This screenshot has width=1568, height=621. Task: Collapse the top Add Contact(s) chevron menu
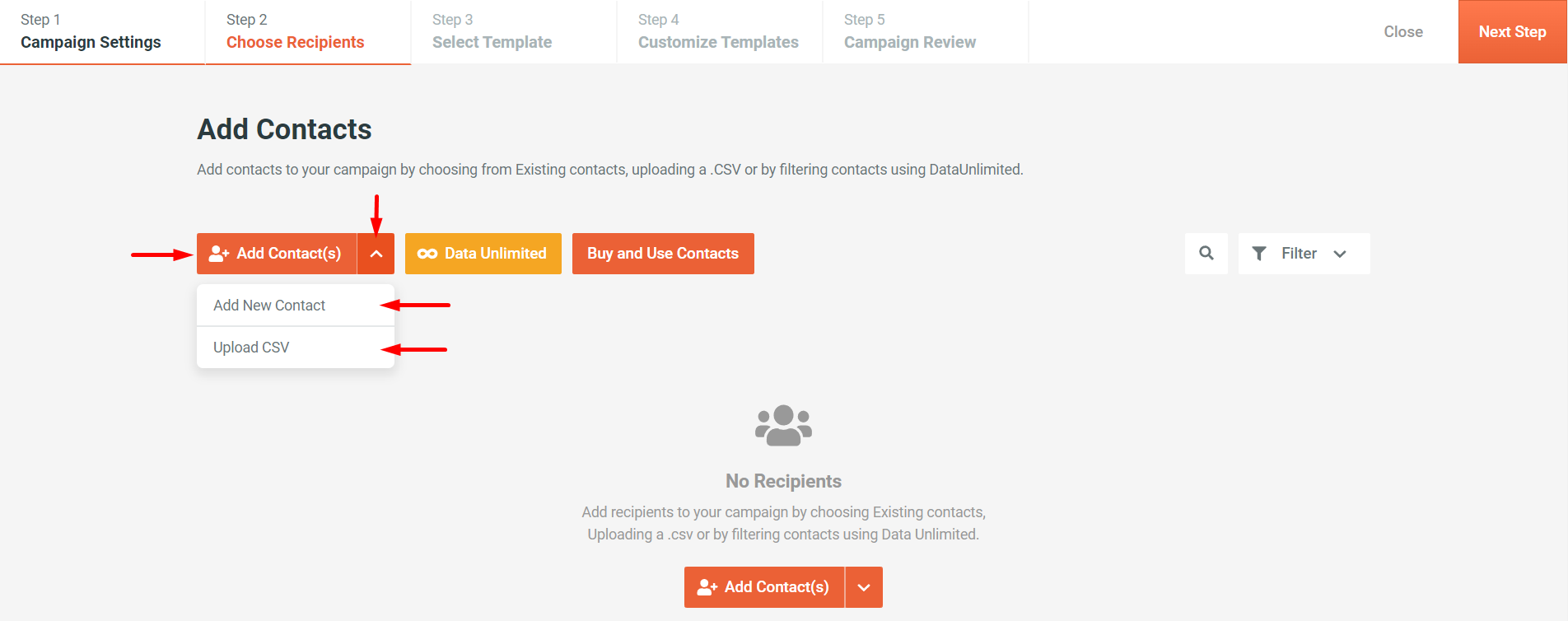(x=376, y=254)
